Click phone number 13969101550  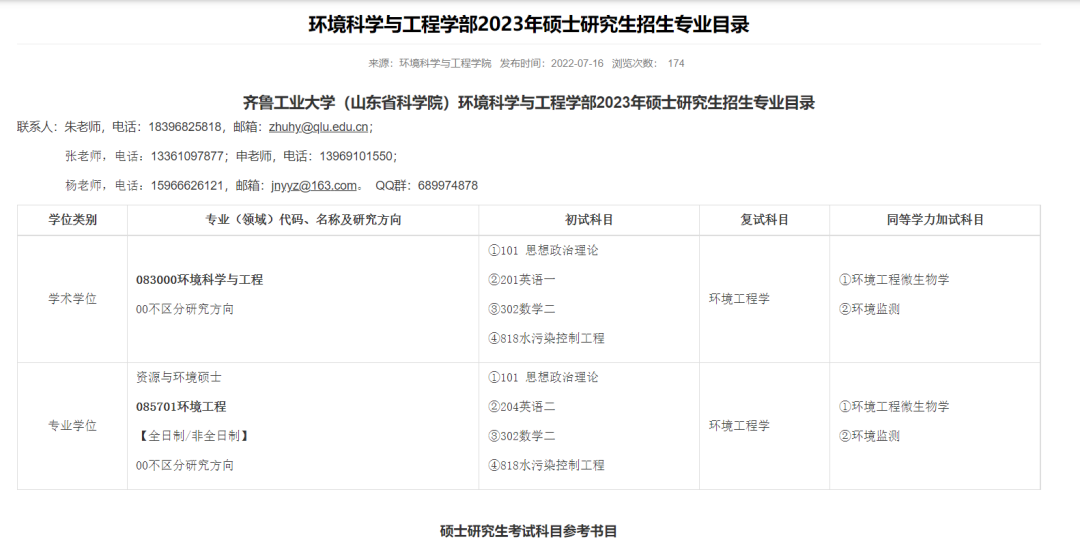(x=356, y=156)
